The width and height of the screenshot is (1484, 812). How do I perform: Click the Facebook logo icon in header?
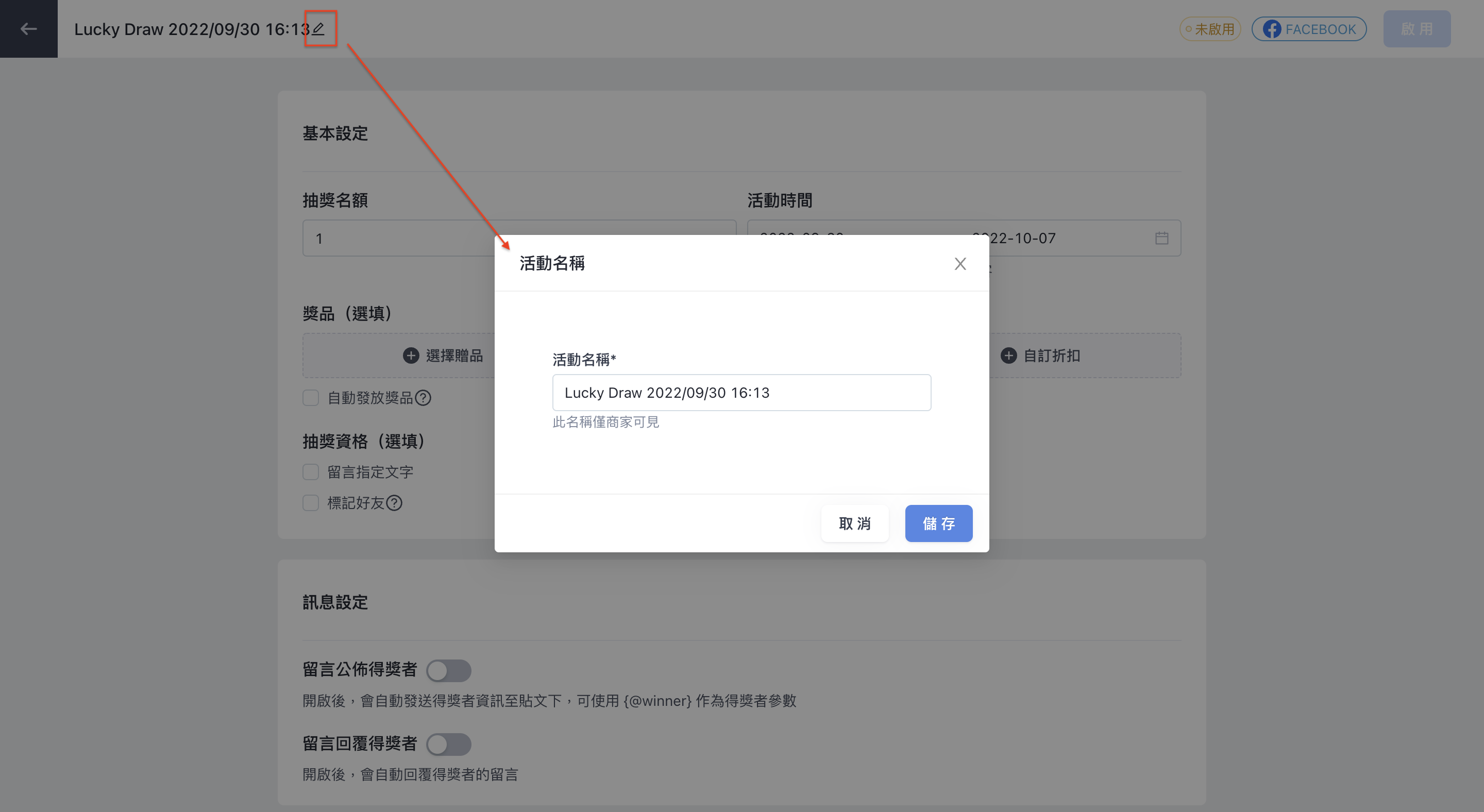(x=1271, y=29)
